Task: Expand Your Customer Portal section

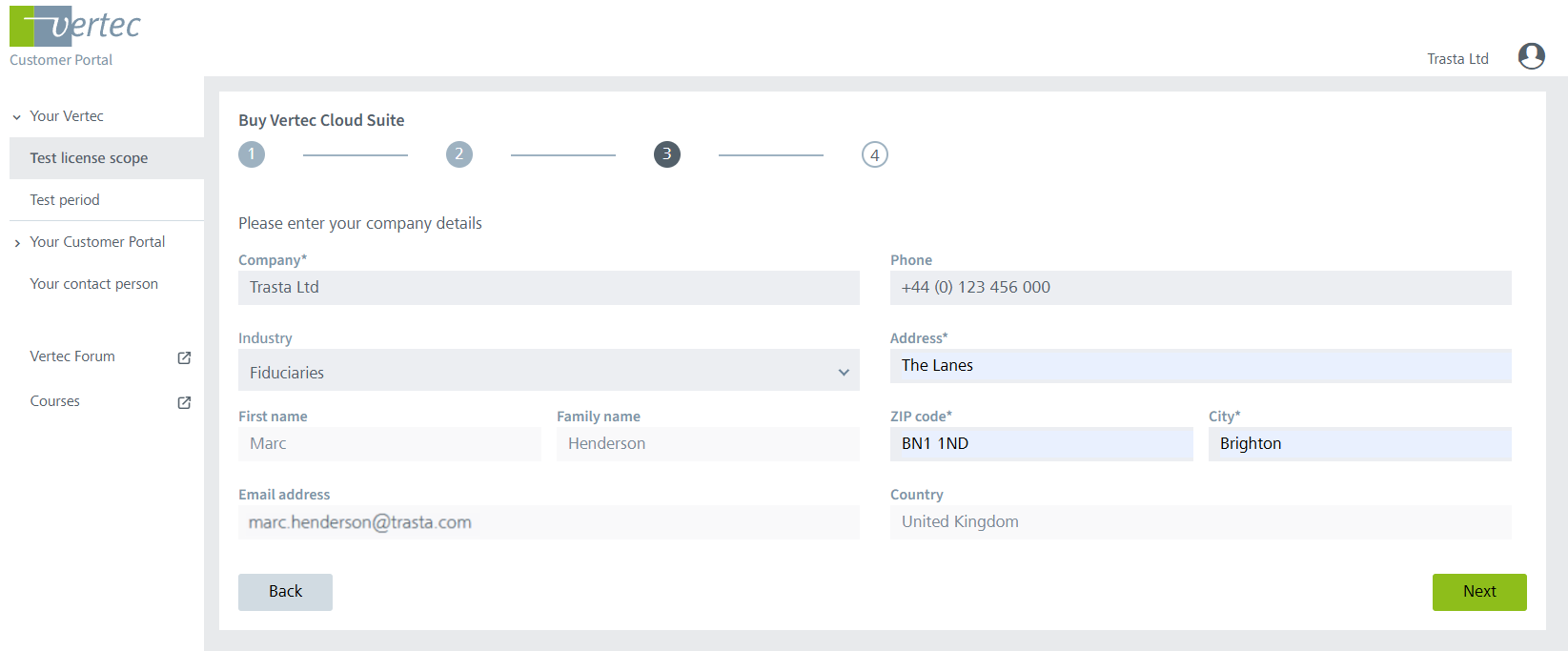Action: pyautogui.click(x=17, y=243)
